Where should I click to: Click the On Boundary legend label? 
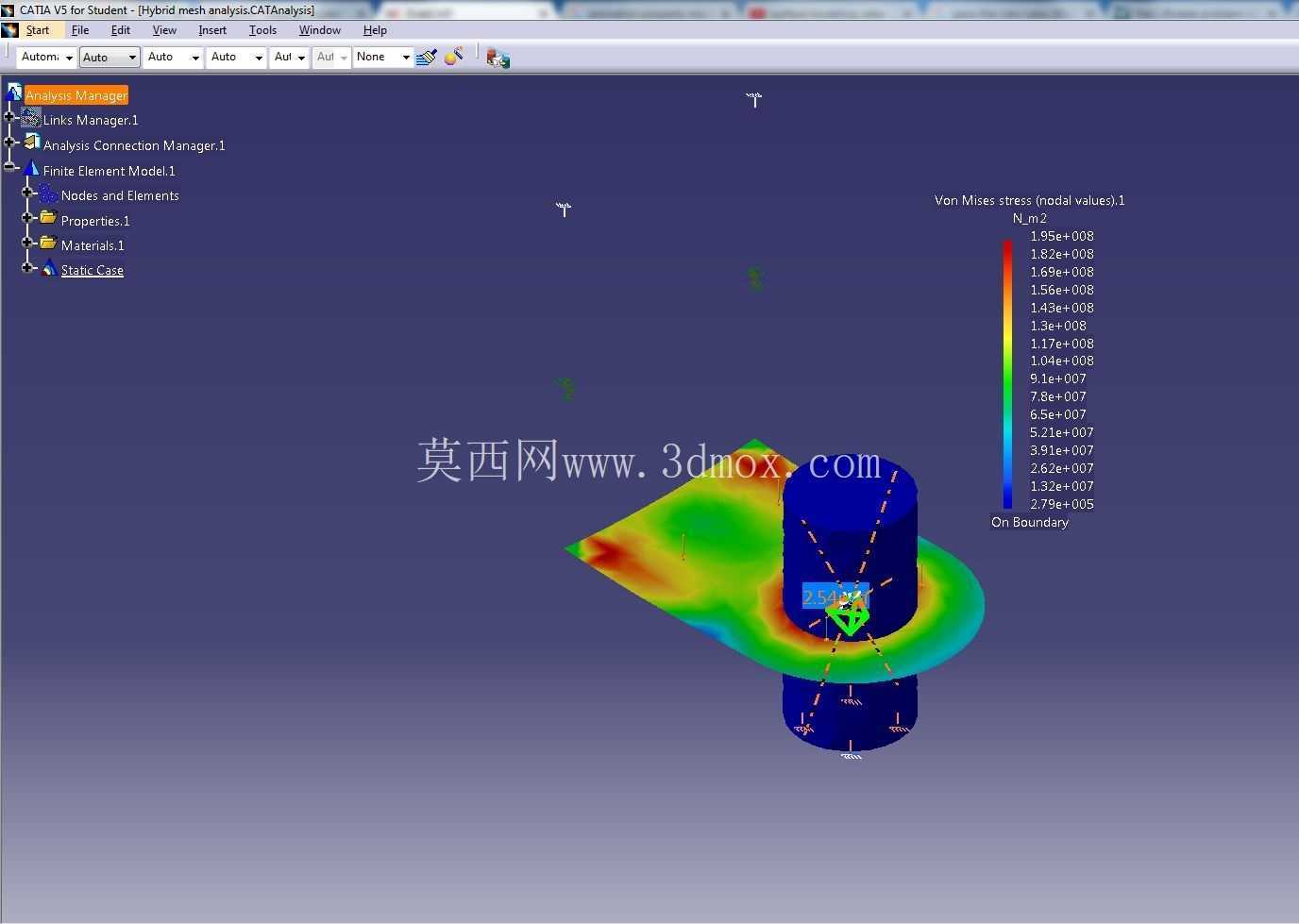coord(1030,522)
